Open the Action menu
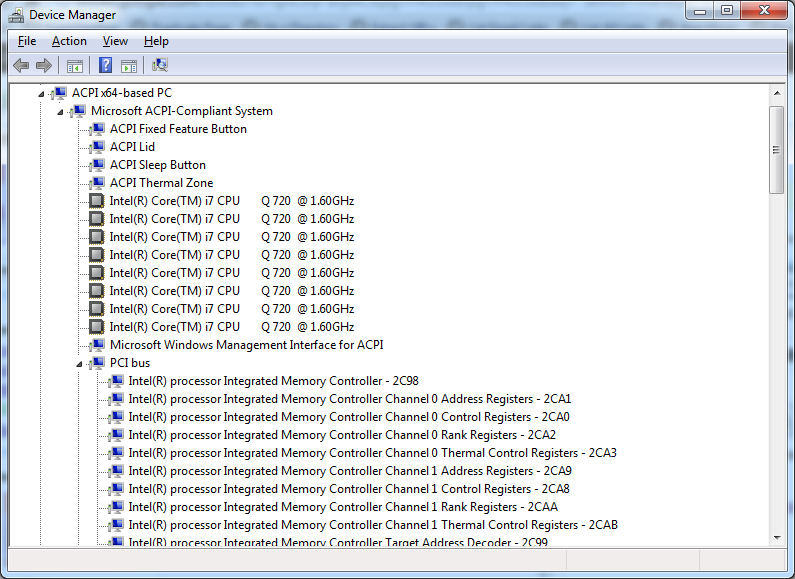The height and width of the screenshot is (579, 795). [x=69, y=41]
